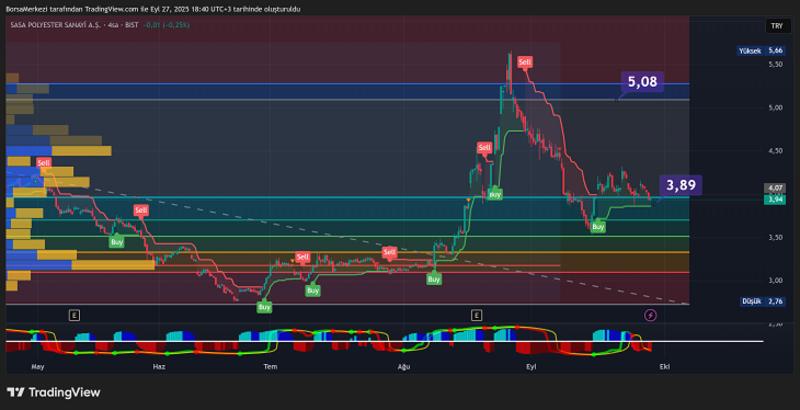
Task: Select the 5,08 price callout label
Action: (642, 82)
